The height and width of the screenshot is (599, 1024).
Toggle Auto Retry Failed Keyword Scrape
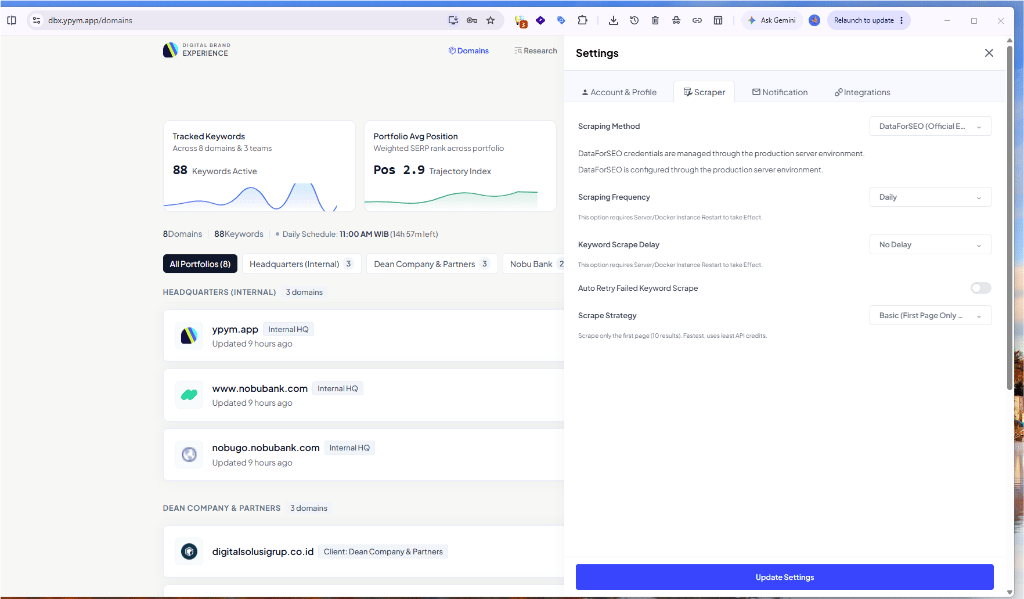(x=980, y=288)
